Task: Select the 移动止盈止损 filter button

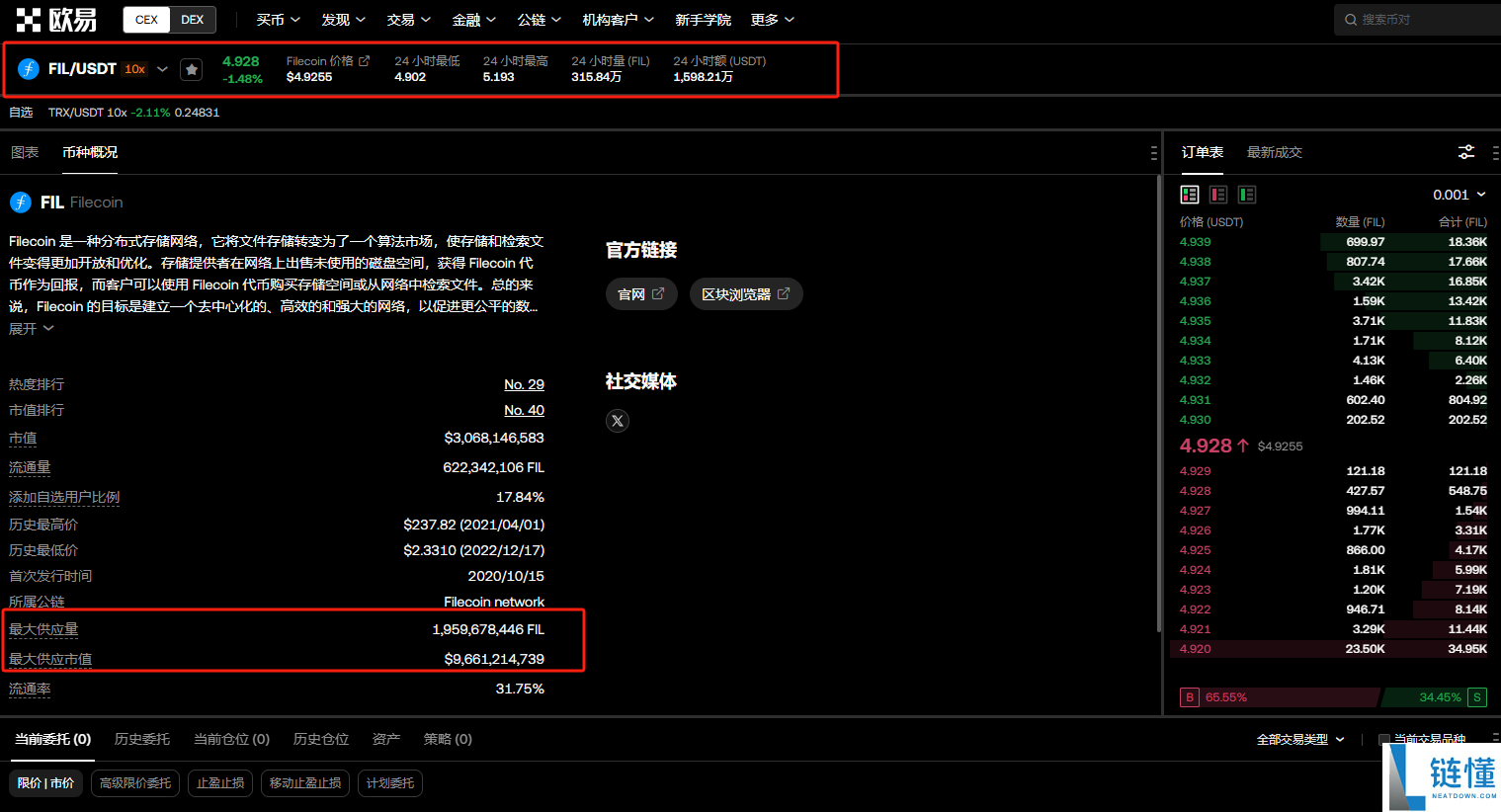Action: click(x=305, y=783)
